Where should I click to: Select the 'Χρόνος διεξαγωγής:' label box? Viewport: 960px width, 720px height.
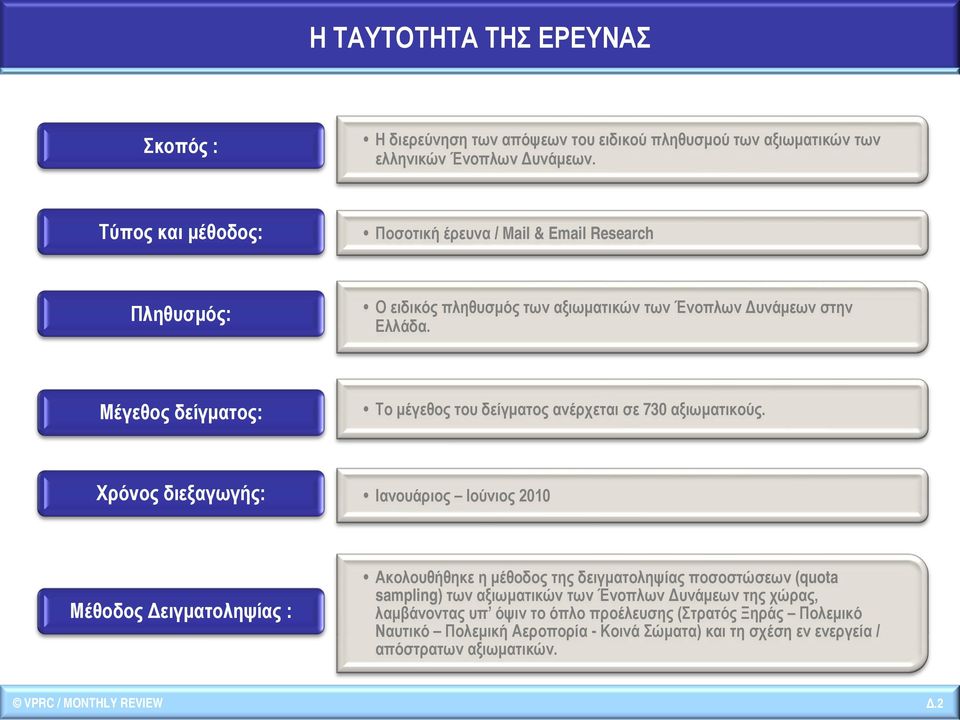point(181,493)
